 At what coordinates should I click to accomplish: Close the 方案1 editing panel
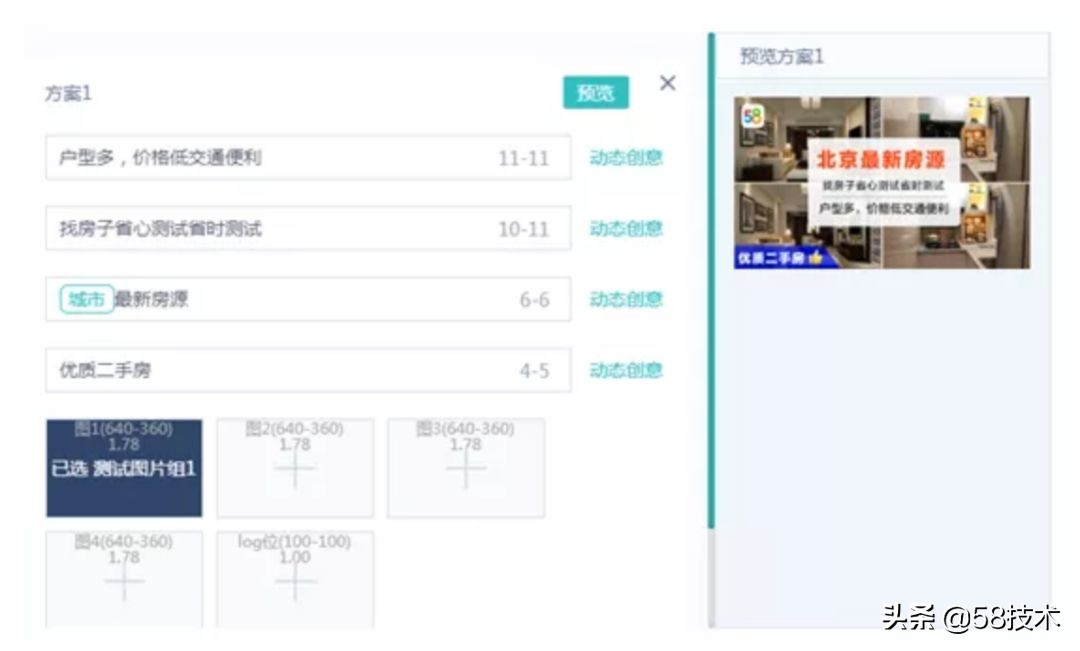click(668, 84)
